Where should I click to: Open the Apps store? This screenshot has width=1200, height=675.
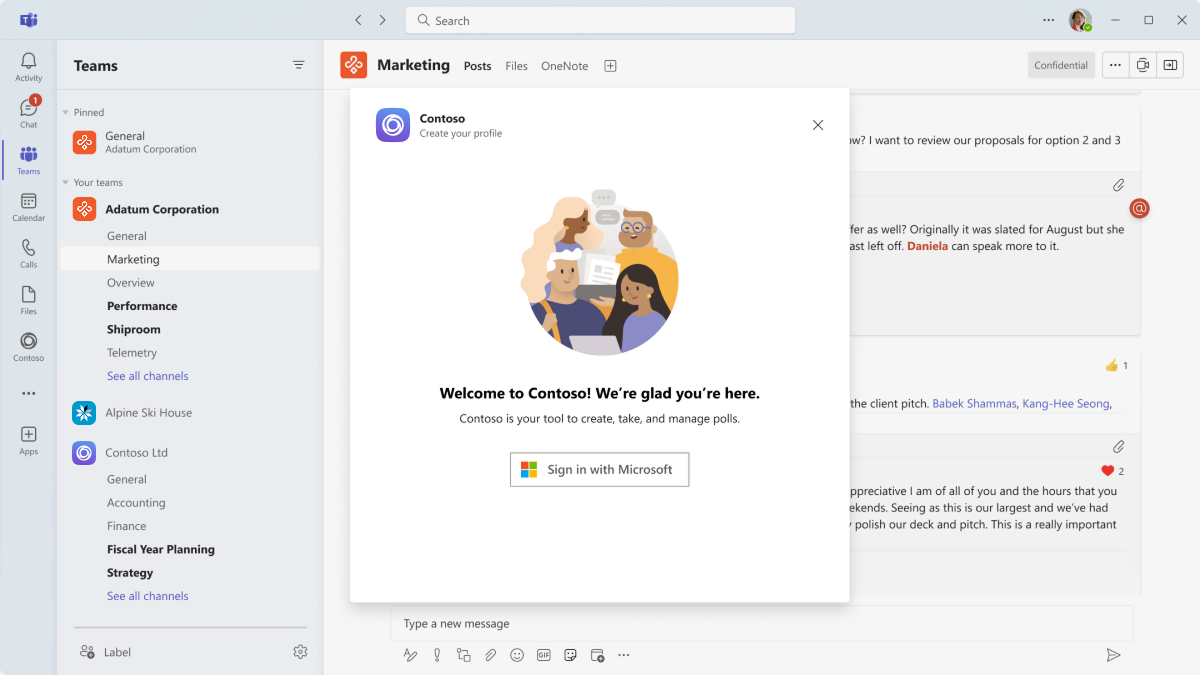click(x=28, y=440)
